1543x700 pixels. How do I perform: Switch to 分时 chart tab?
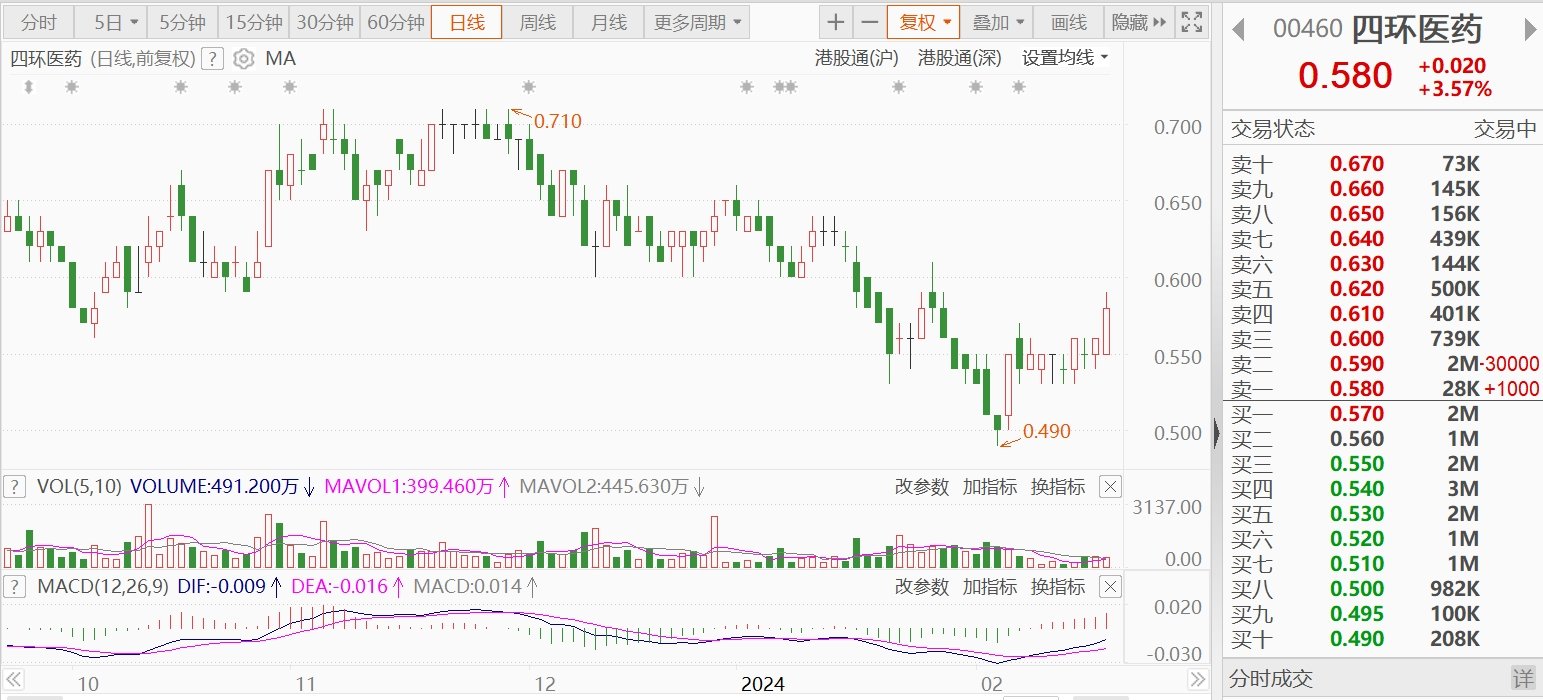pyautogui.click(x=39, y=22)
